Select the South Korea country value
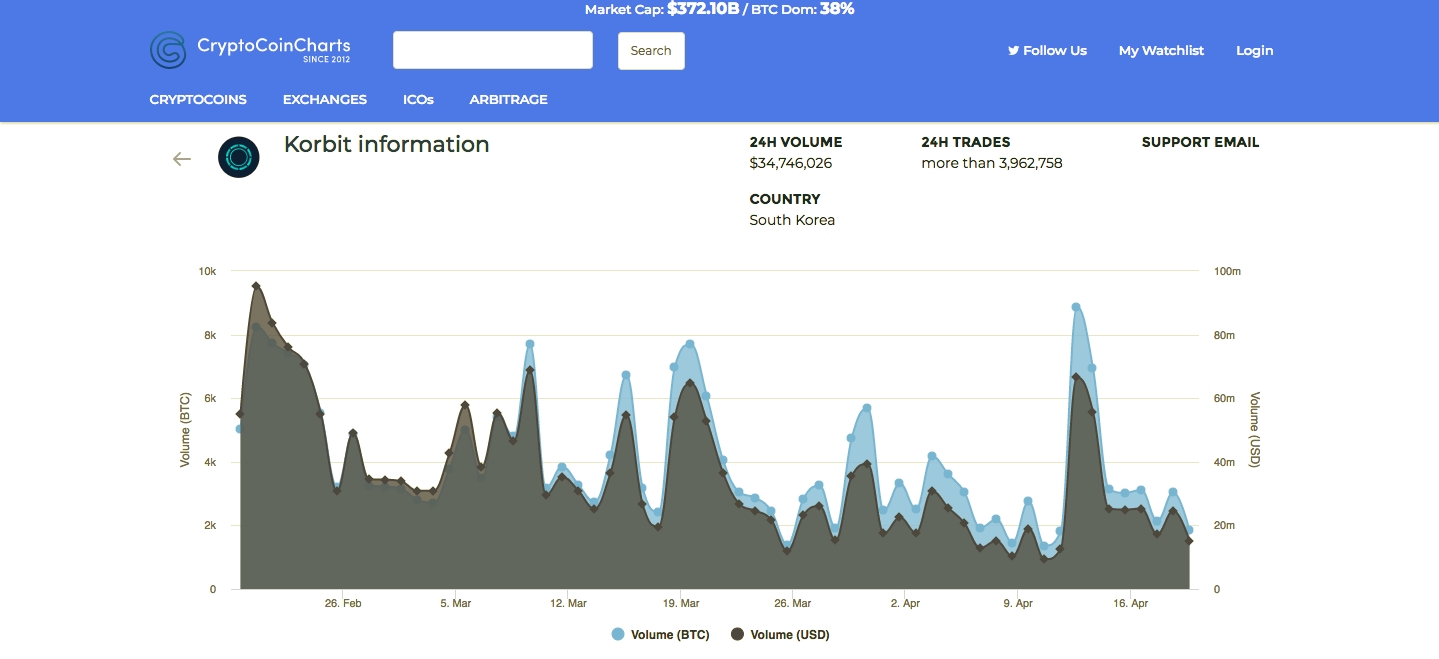The width and height of the screenshot is (1439, 659). pyautogui.click(x=792, y=220)
